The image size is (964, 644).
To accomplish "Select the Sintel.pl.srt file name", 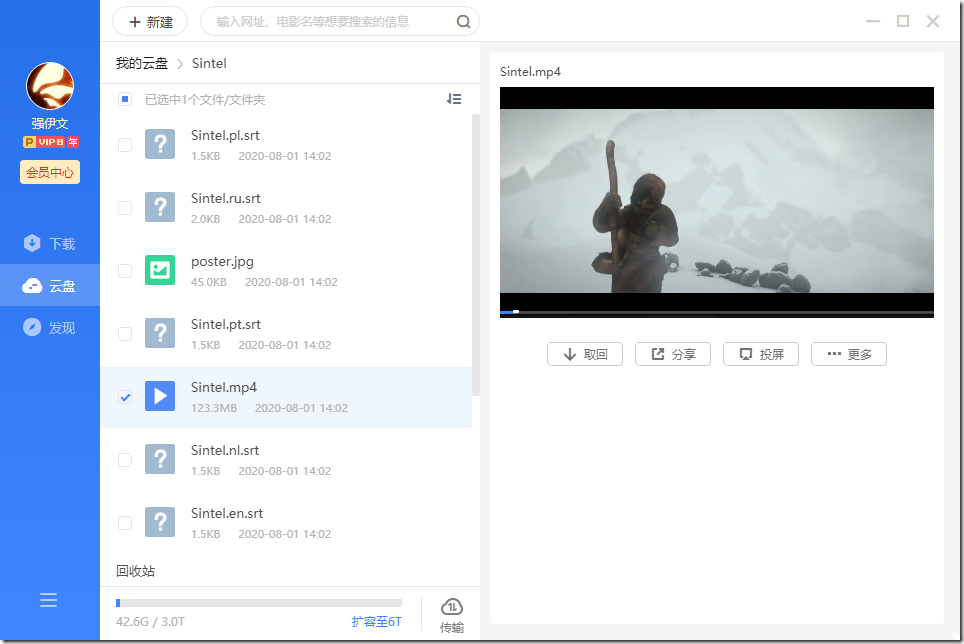I will pyautogui.click(x=225, y=136).
